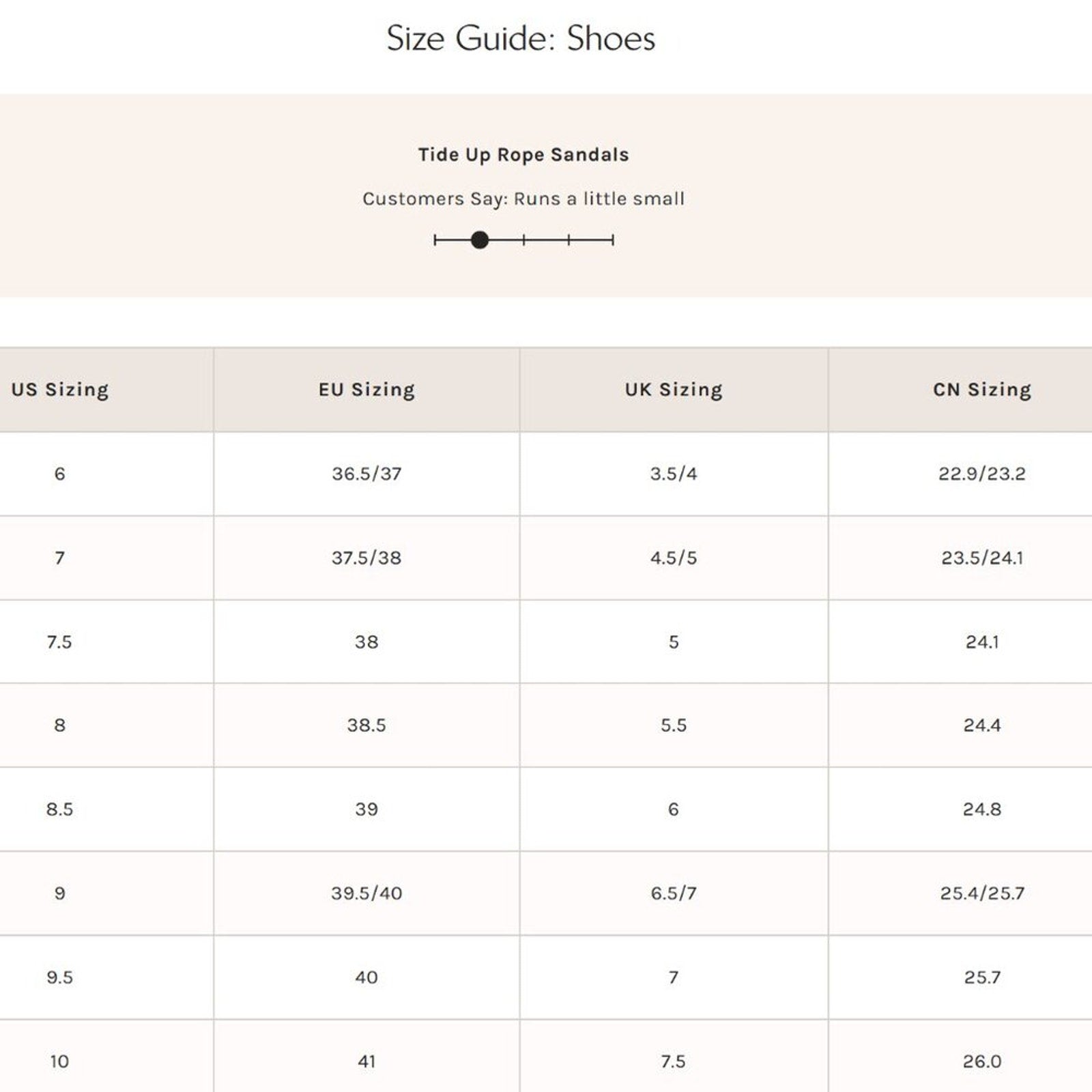Click US size 8.5 in the table
1092x1092 pixels.
[59, 809]
